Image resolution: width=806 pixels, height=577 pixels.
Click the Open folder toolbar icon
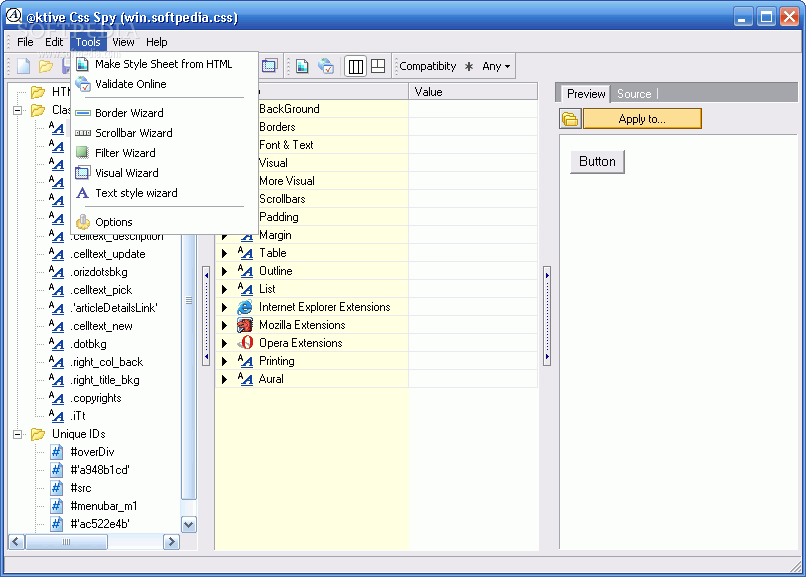point(46,66)
